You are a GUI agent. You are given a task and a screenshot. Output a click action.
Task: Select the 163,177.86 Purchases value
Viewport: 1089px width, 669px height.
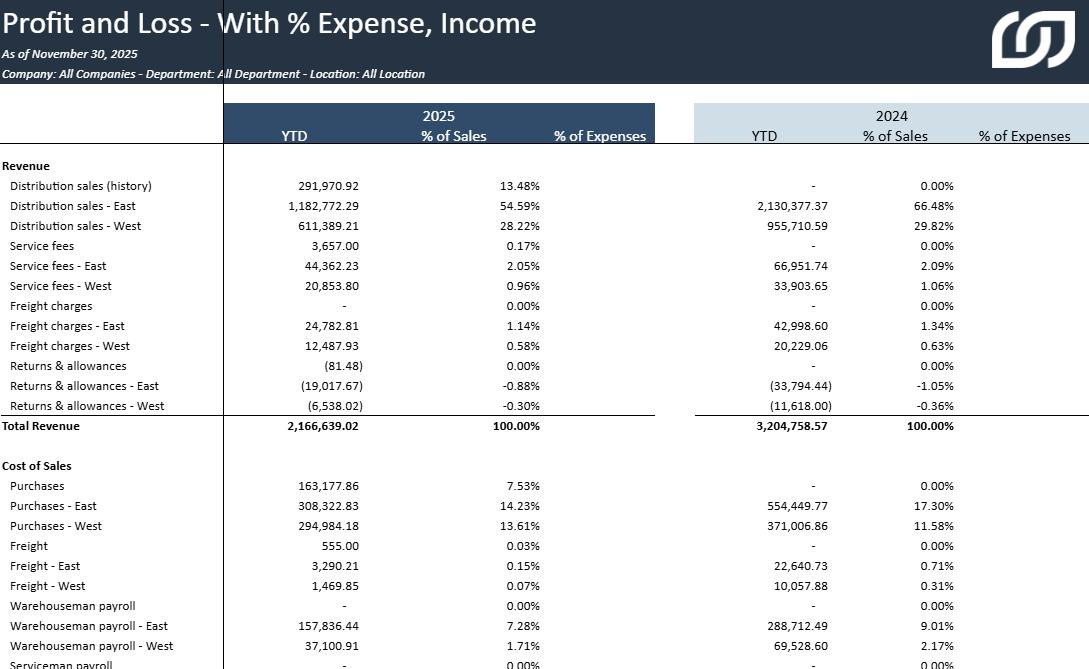(329, 486)
